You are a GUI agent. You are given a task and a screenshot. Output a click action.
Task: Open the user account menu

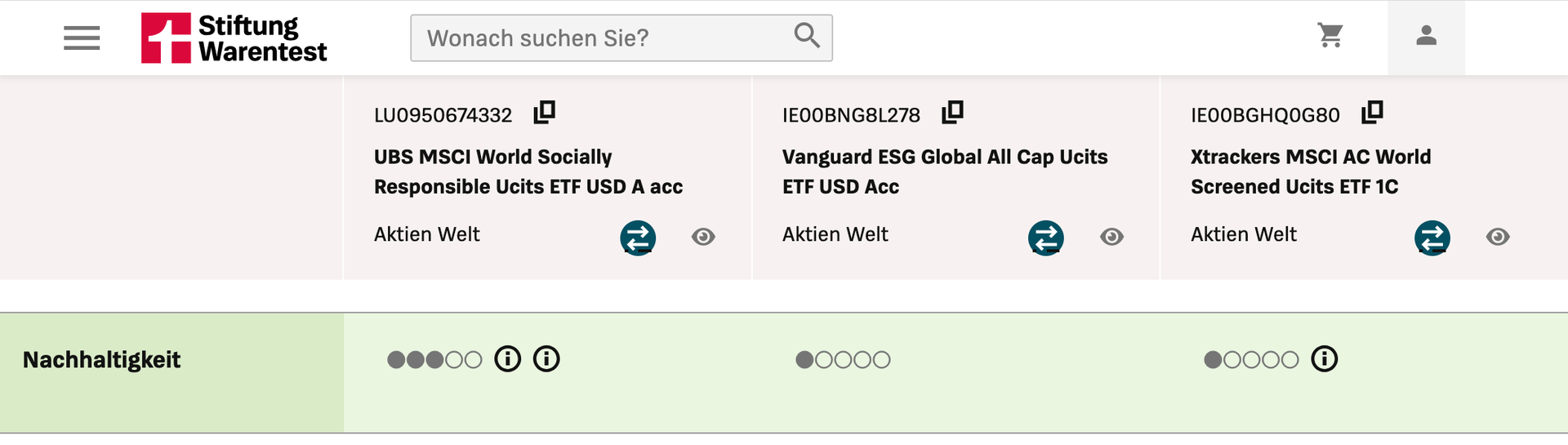click(1426, 36)
